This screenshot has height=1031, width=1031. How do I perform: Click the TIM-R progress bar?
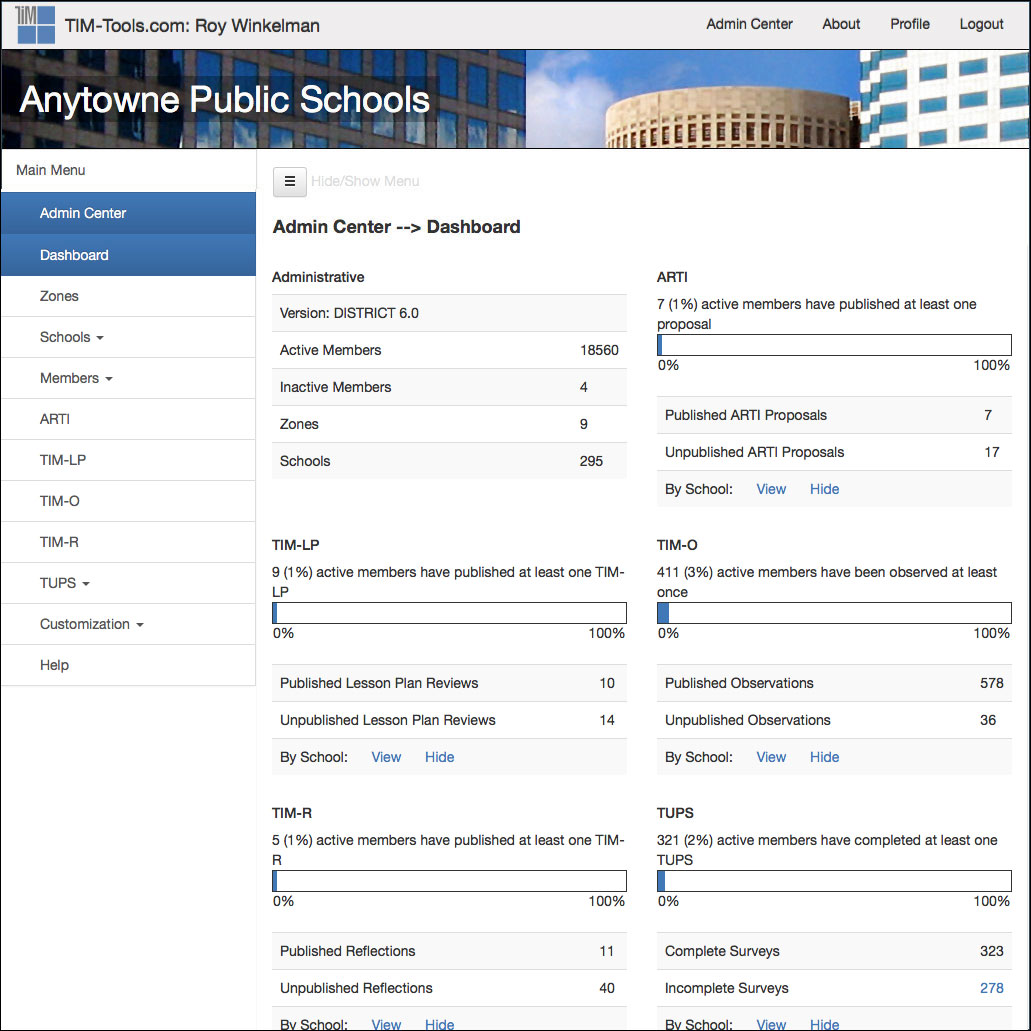click(449, 881)
